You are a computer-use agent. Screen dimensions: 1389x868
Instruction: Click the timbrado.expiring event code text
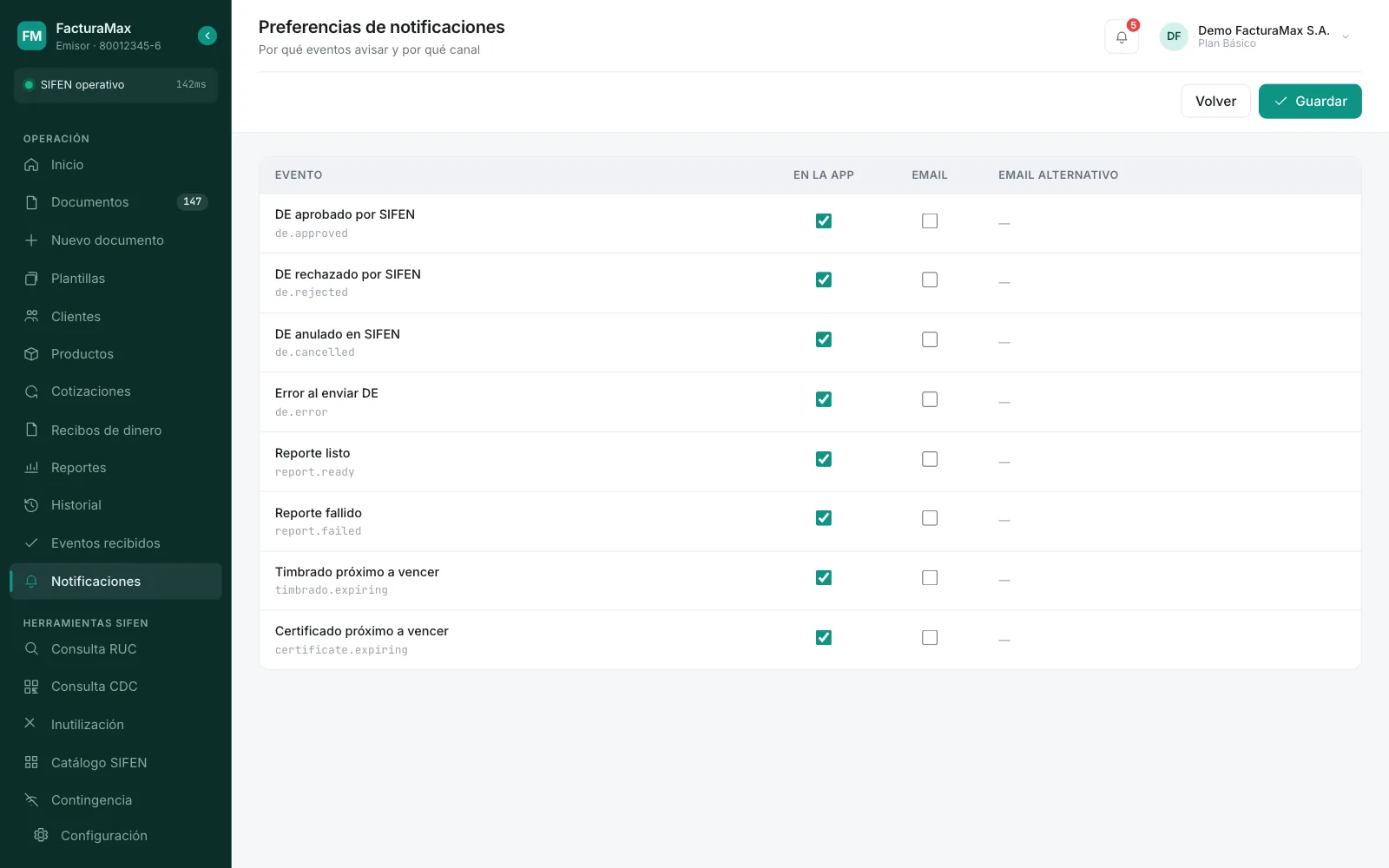[x=332, y=590]
